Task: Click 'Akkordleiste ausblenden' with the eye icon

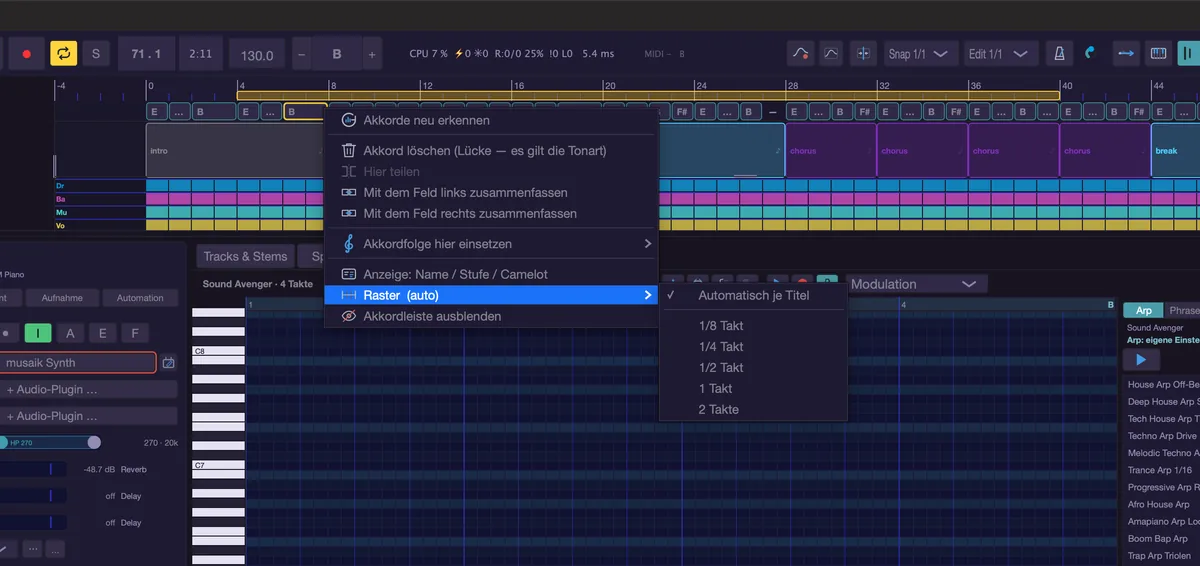Action: tap(492, 316)
